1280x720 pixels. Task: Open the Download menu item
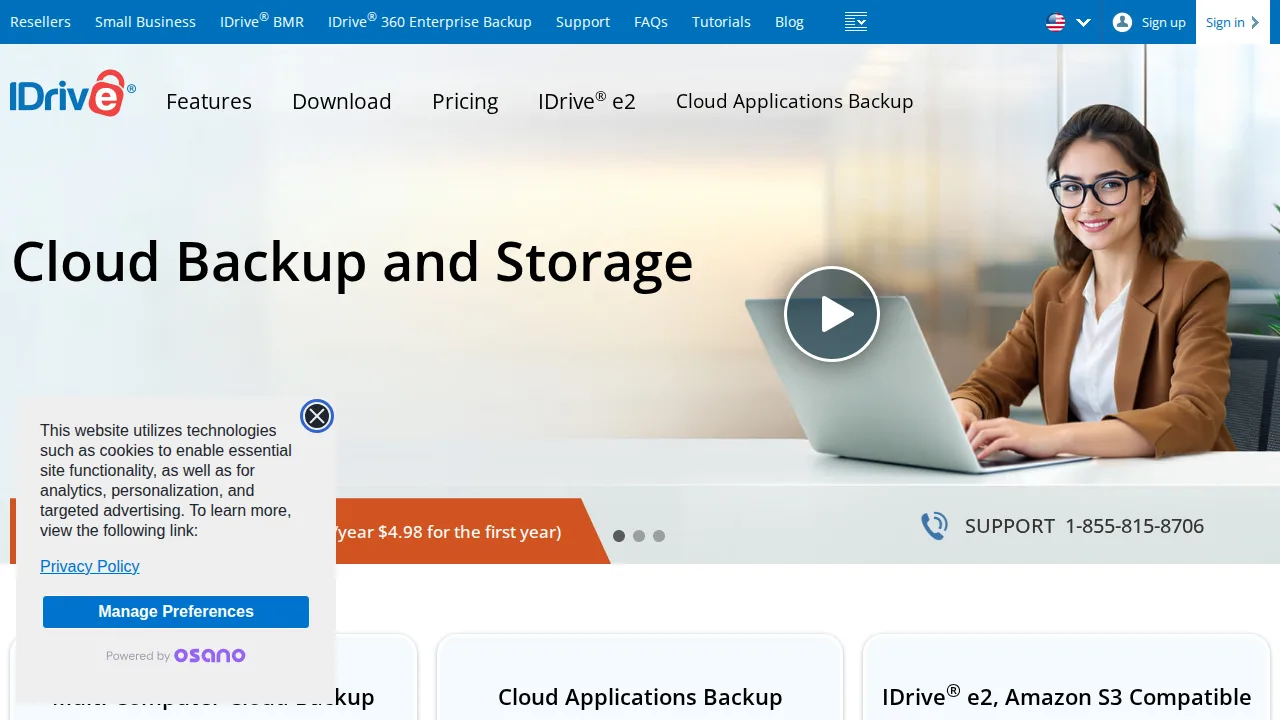pos(342,101)
